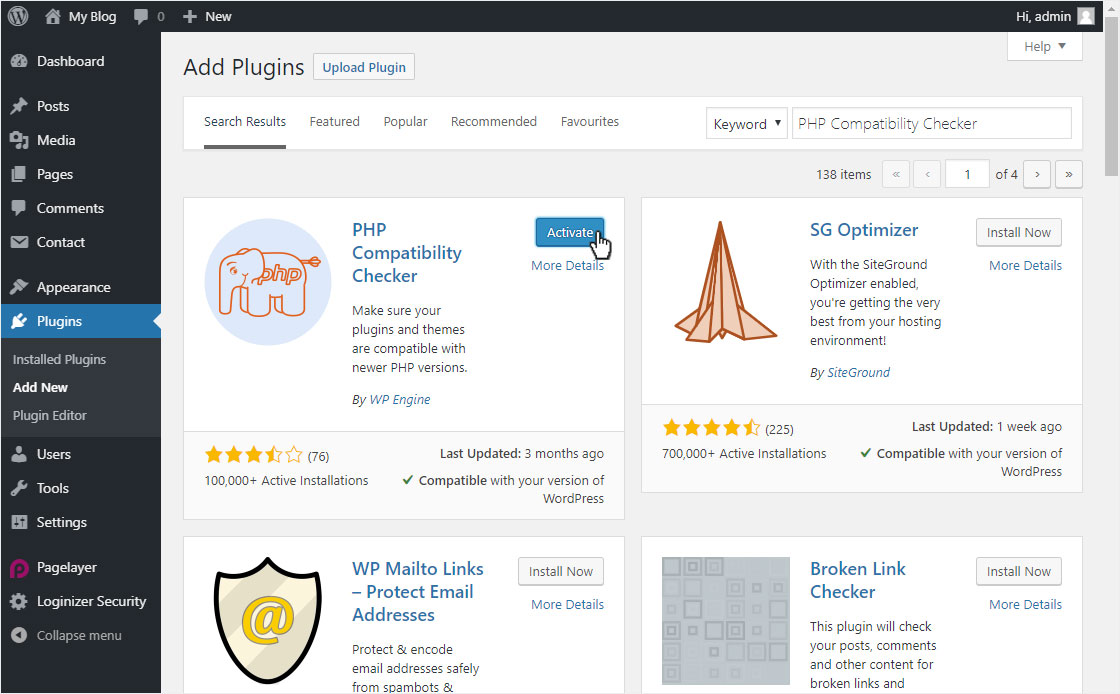Image resolution: width=1120 pixels, height=694 pixels.
Task: Click the Loginizer Security gear icon
Action: coord(19,601)
